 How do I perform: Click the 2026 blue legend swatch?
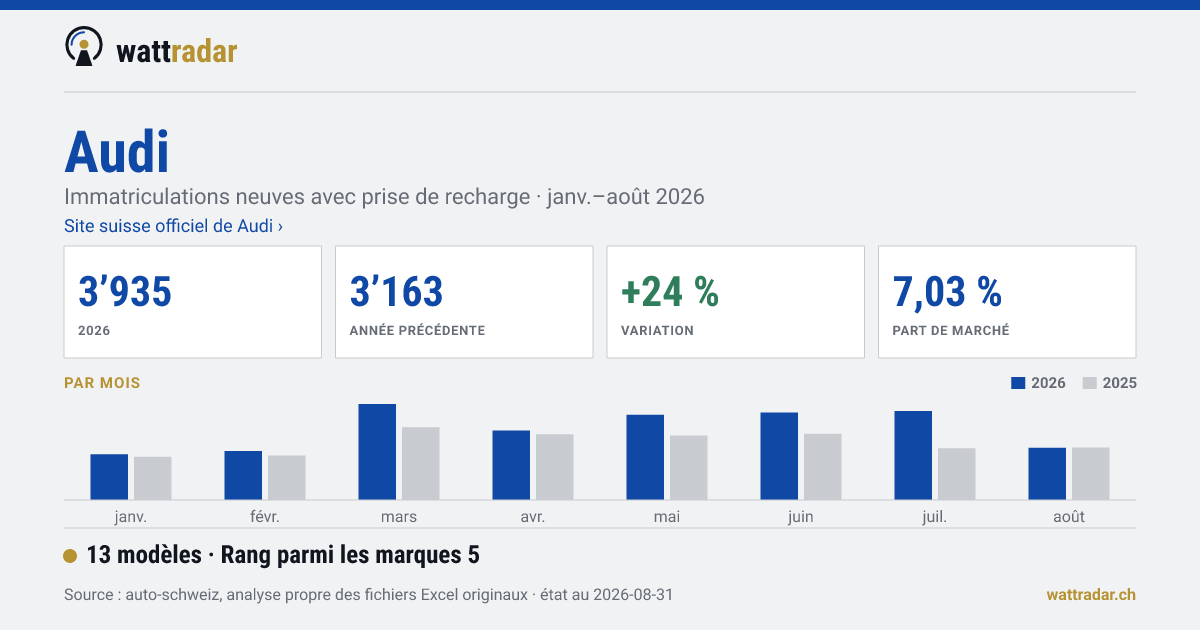pos(1020,383)
